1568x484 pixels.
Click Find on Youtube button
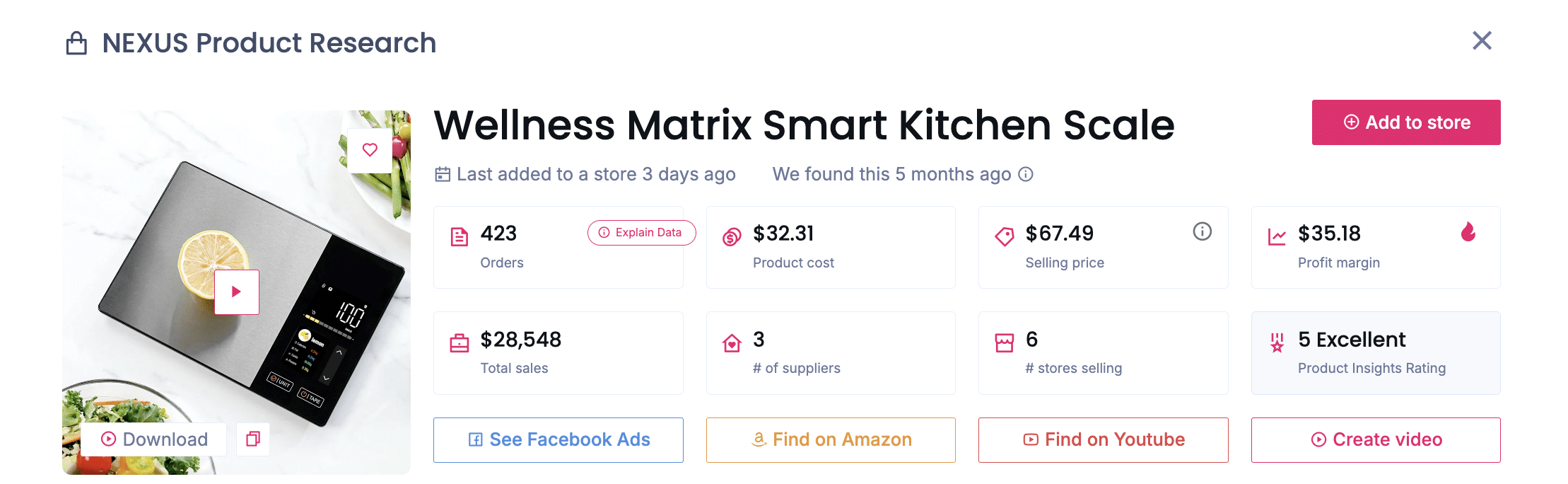1103,440
